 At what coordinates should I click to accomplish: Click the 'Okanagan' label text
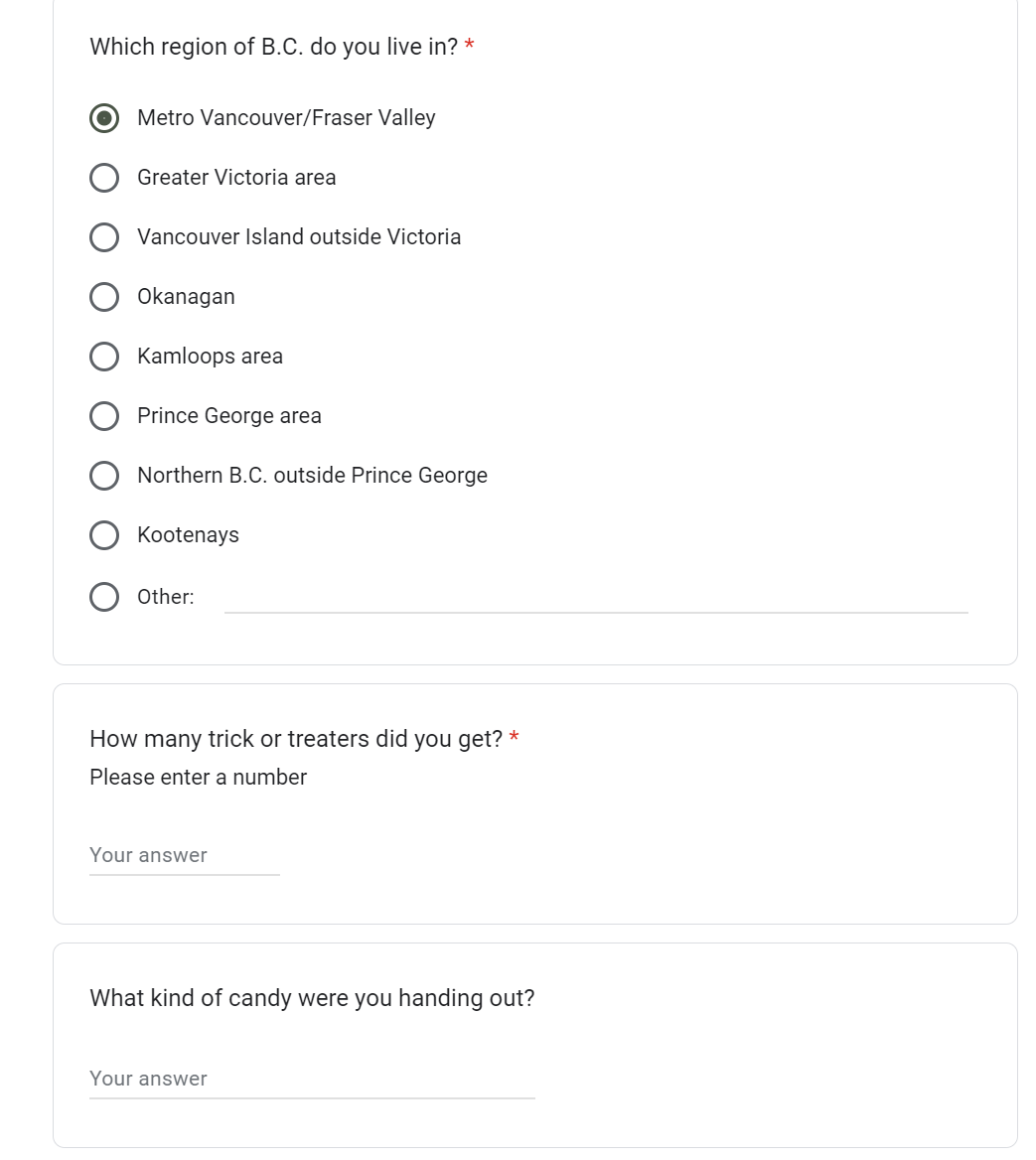[186, 297]
